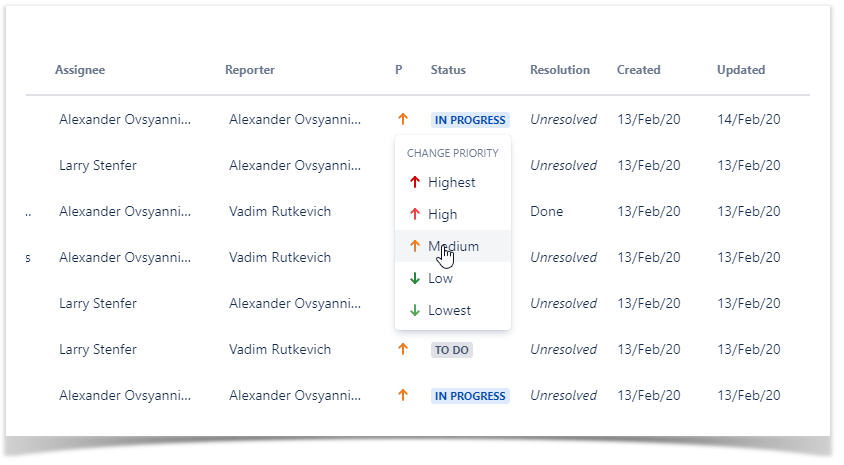
Task: Click the 14/Feb/20 updated date cell
Action: click(x=749, y=119)
